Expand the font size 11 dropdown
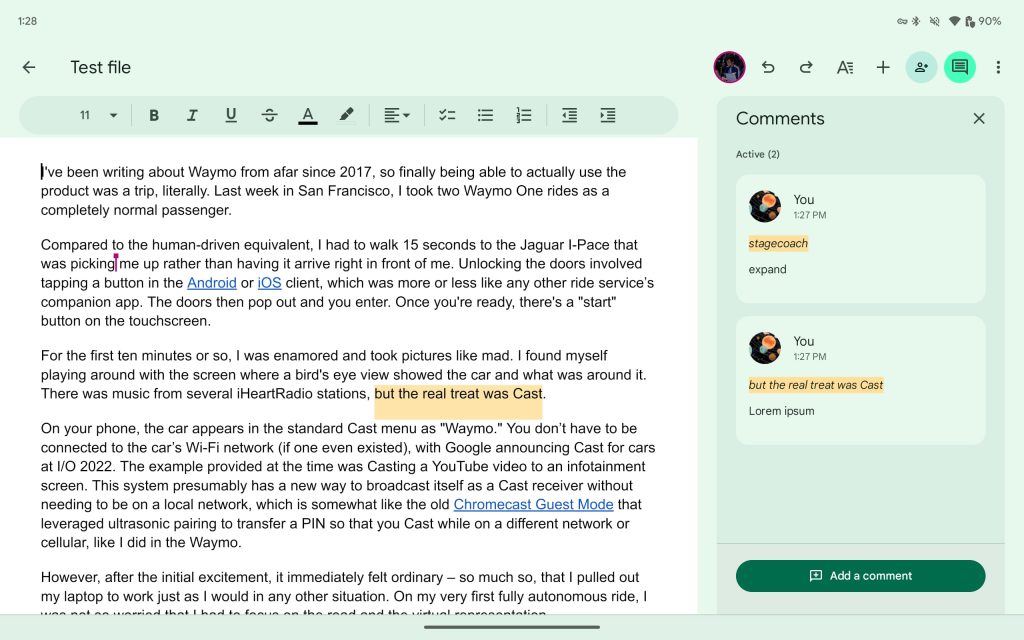The image size is (1024, 640). click(x=98, y=115)
